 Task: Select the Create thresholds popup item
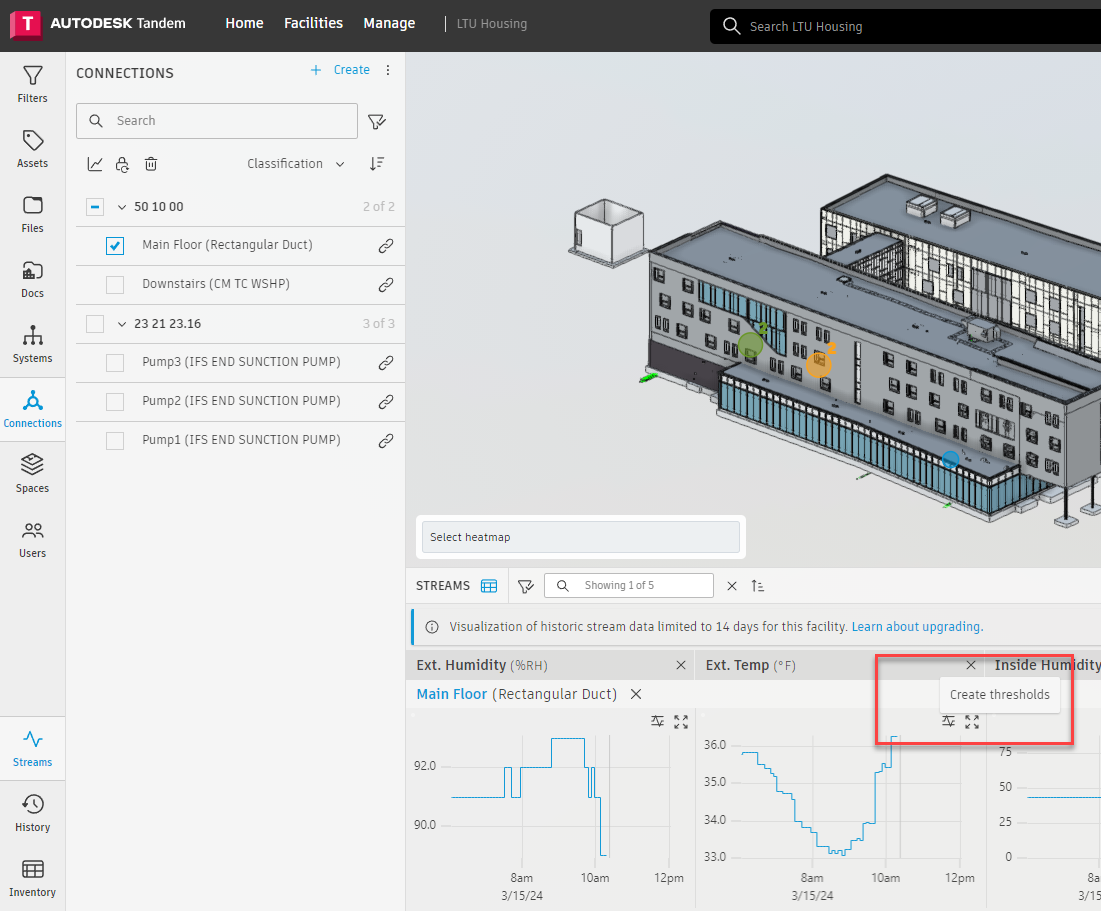tap(1000, 695)
